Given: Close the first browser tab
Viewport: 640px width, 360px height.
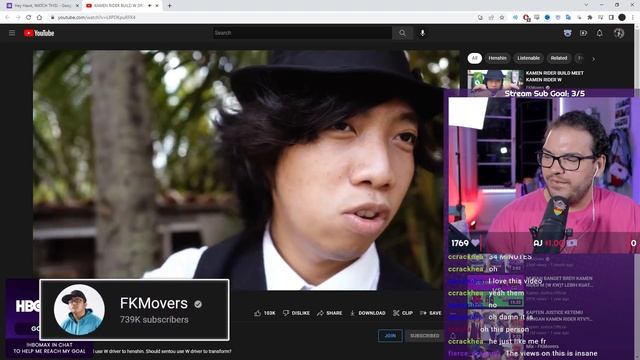Looking at the screenshot, I should pyautogui.click(x=77, y=6).
